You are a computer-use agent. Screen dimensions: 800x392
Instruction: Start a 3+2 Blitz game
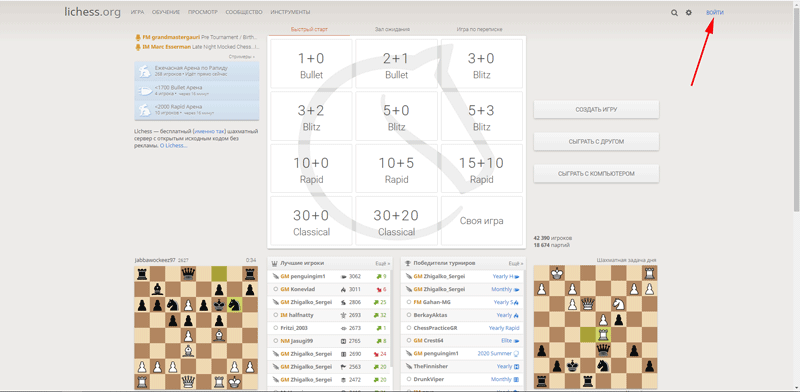click(311, 116)
